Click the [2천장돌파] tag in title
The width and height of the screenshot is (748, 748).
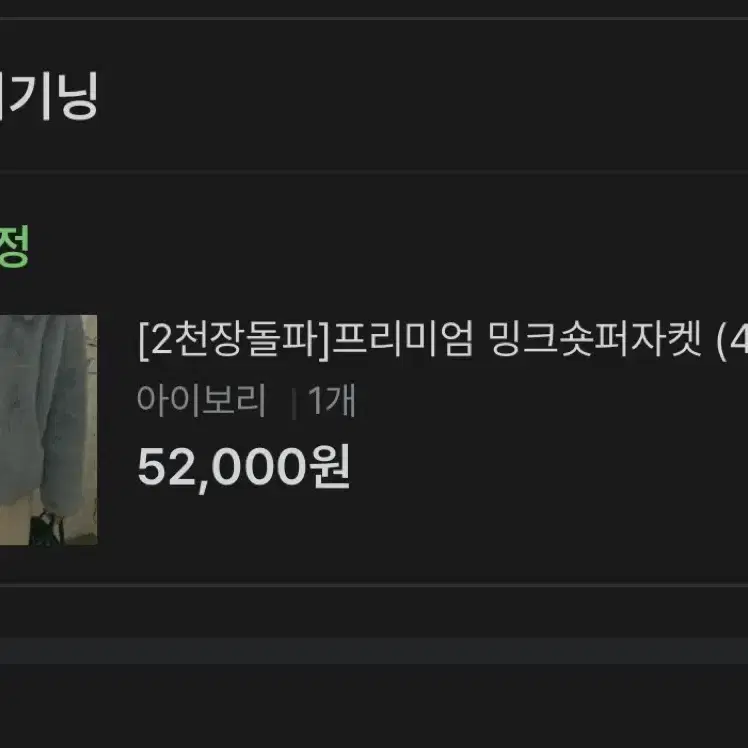point(234,339)
